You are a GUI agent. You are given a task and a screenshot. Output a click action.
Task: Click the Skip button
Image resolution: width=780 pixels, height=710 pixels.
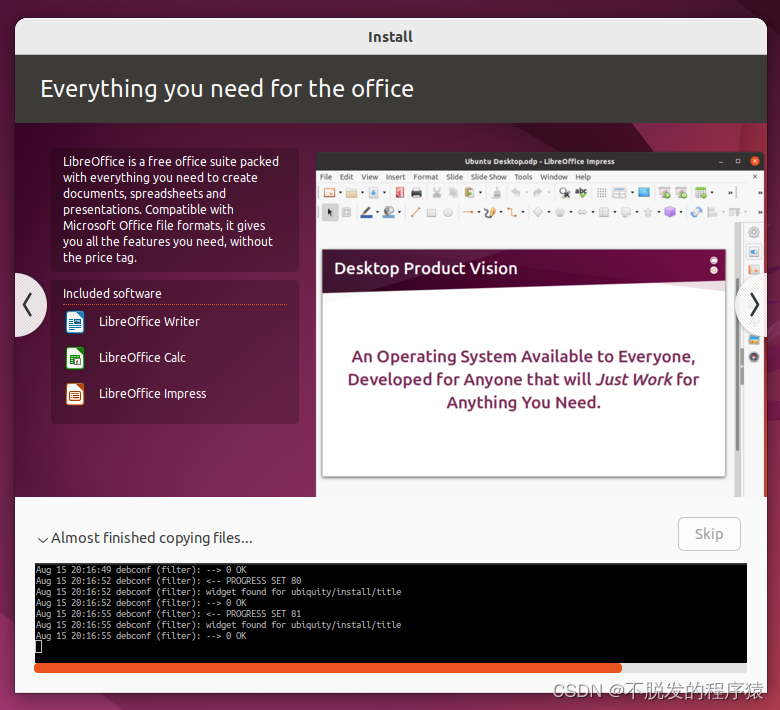[x=709, y=534]
